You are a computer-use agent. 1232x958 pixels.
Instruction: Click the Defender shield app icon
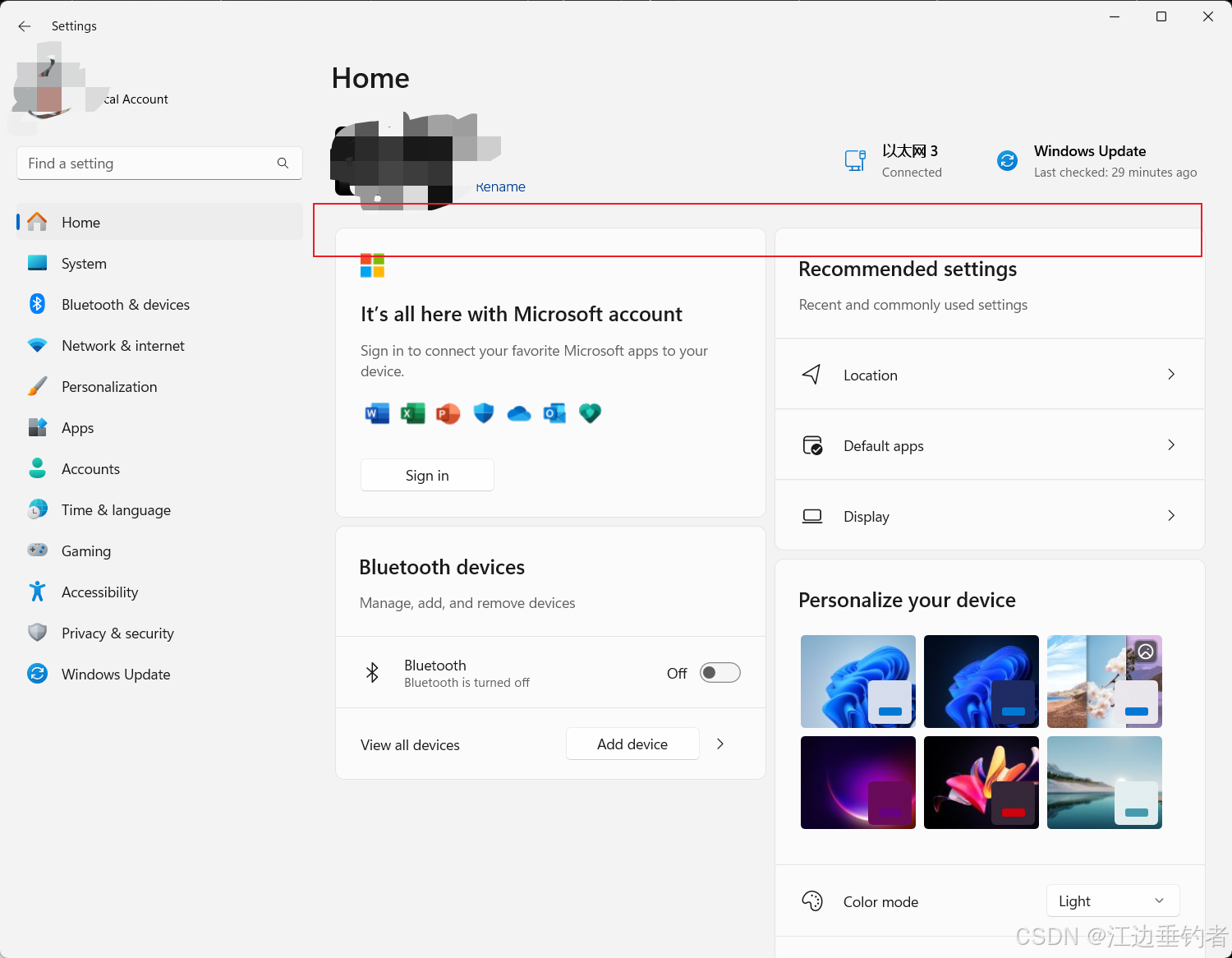tap(484, 413)
